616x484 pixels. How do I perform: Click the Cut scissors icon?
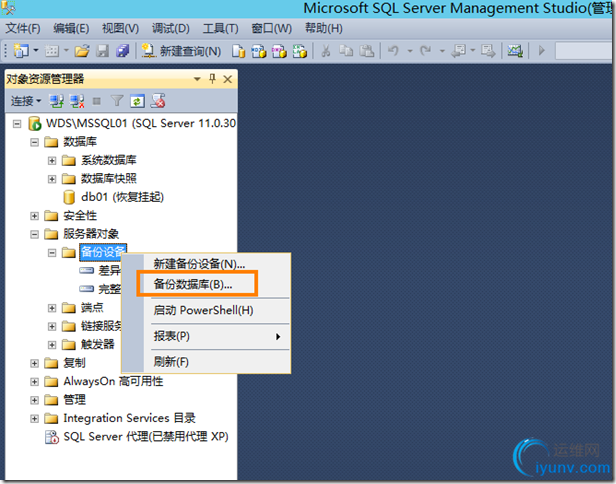(x=326, y=51)
